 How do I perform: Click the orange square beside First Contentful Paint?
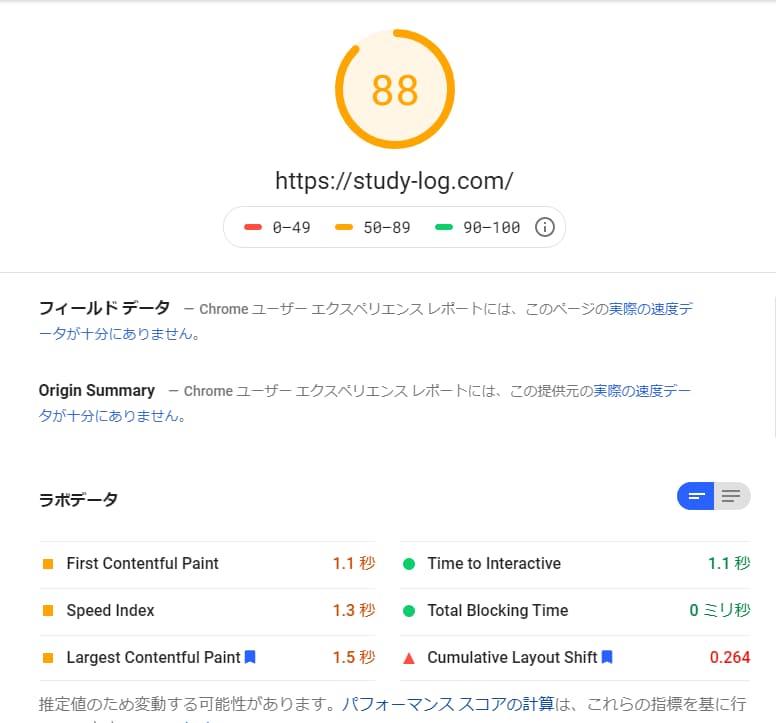pos(48,564)
